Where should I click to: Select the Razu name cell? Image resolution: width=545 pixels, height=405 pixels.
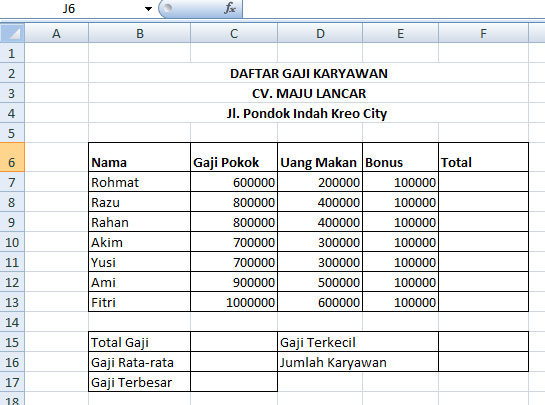[139, 202]
